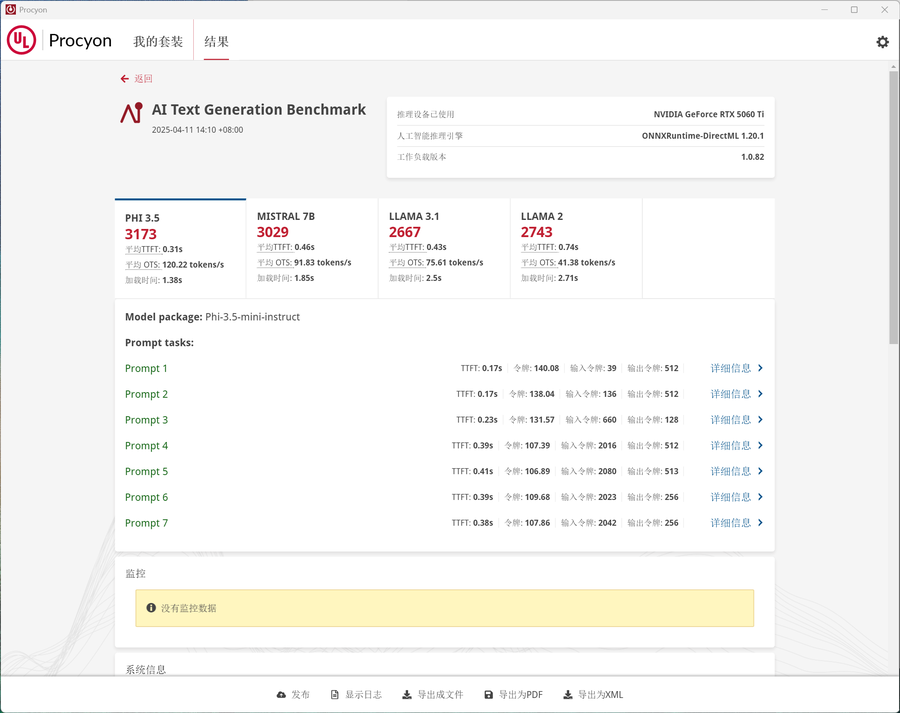
Task: Expand details chevron for Prompt 7
Action: click(760, 522)
